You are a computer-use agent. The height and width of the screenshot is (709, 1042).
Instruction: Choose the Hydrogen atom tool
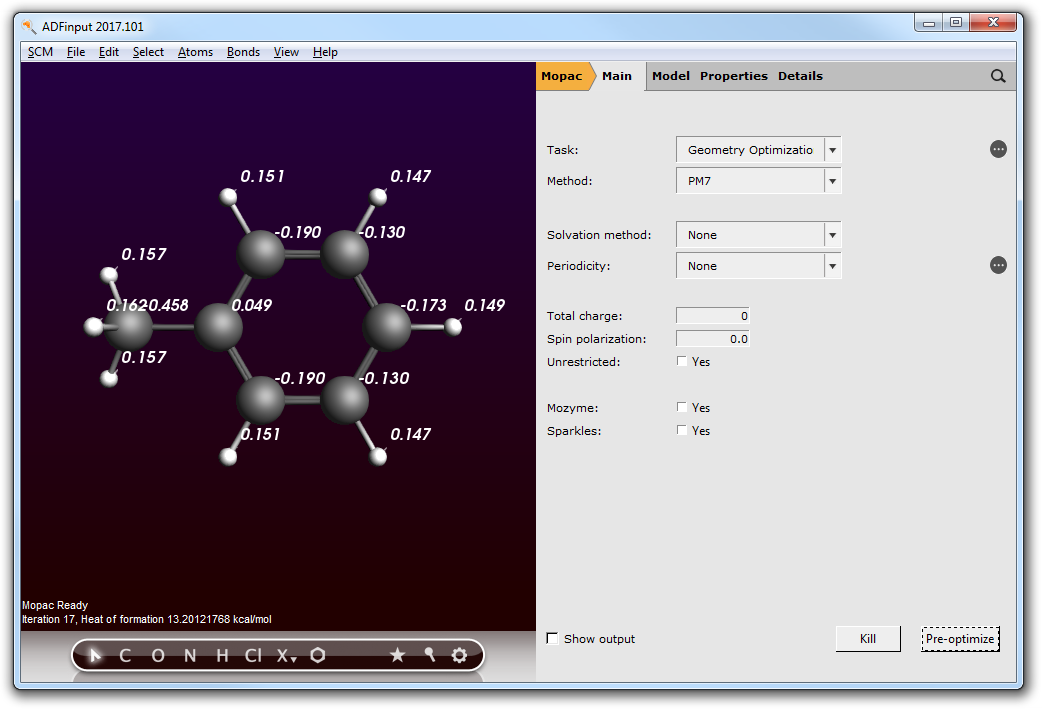[x=222, y=656]
